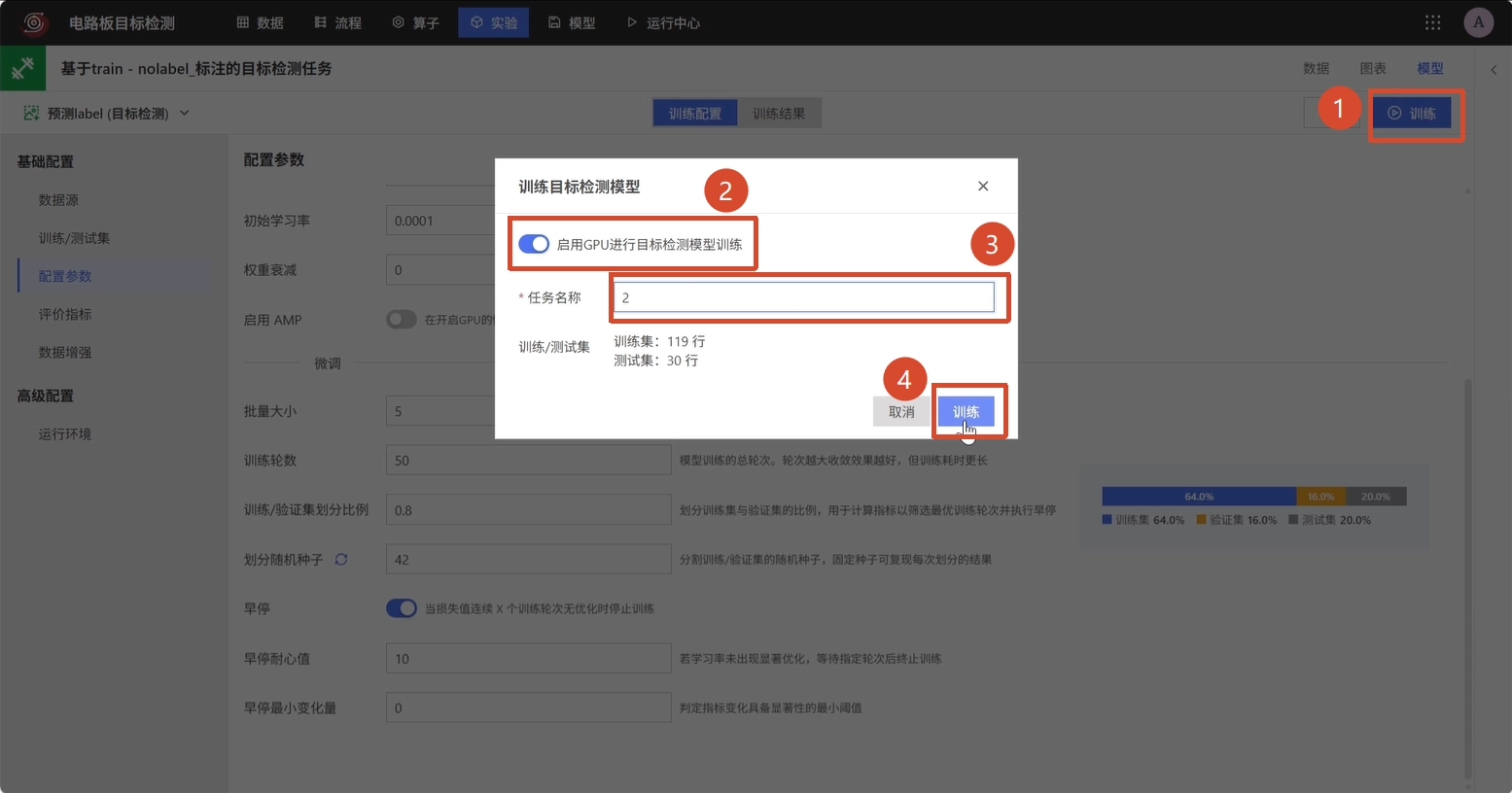The image size is (1512, 793).
Task: Close the training model dialog
Action: point(983,186)
